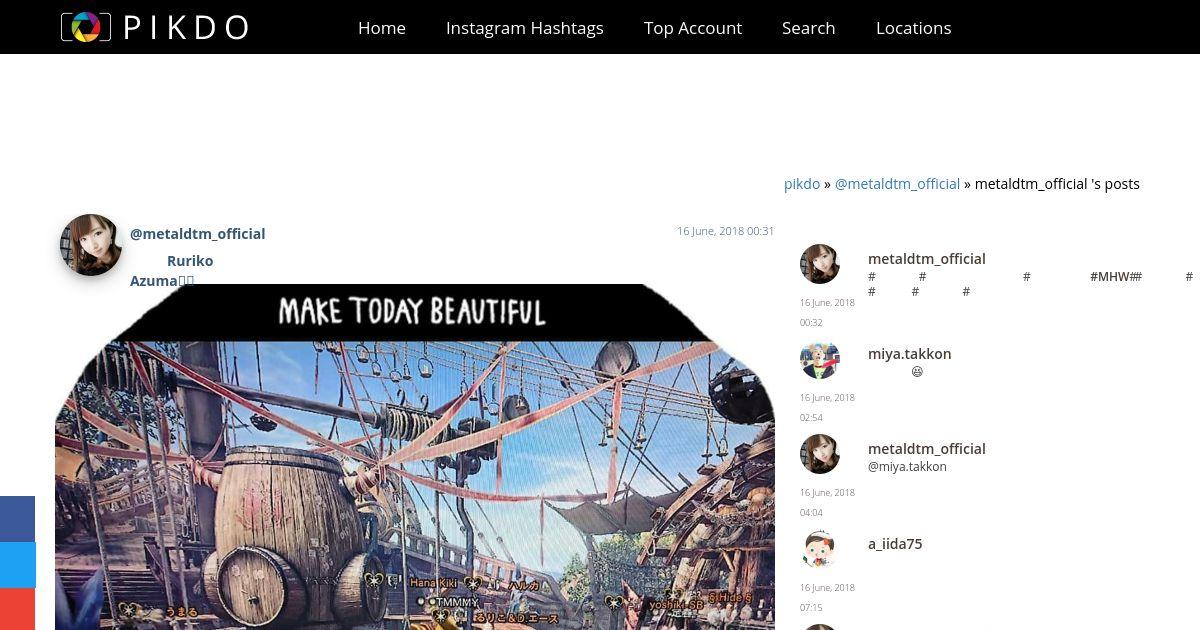Open Instagram Hashtags page
Viewport: 1200px width, 630px height.
[525, 28]
